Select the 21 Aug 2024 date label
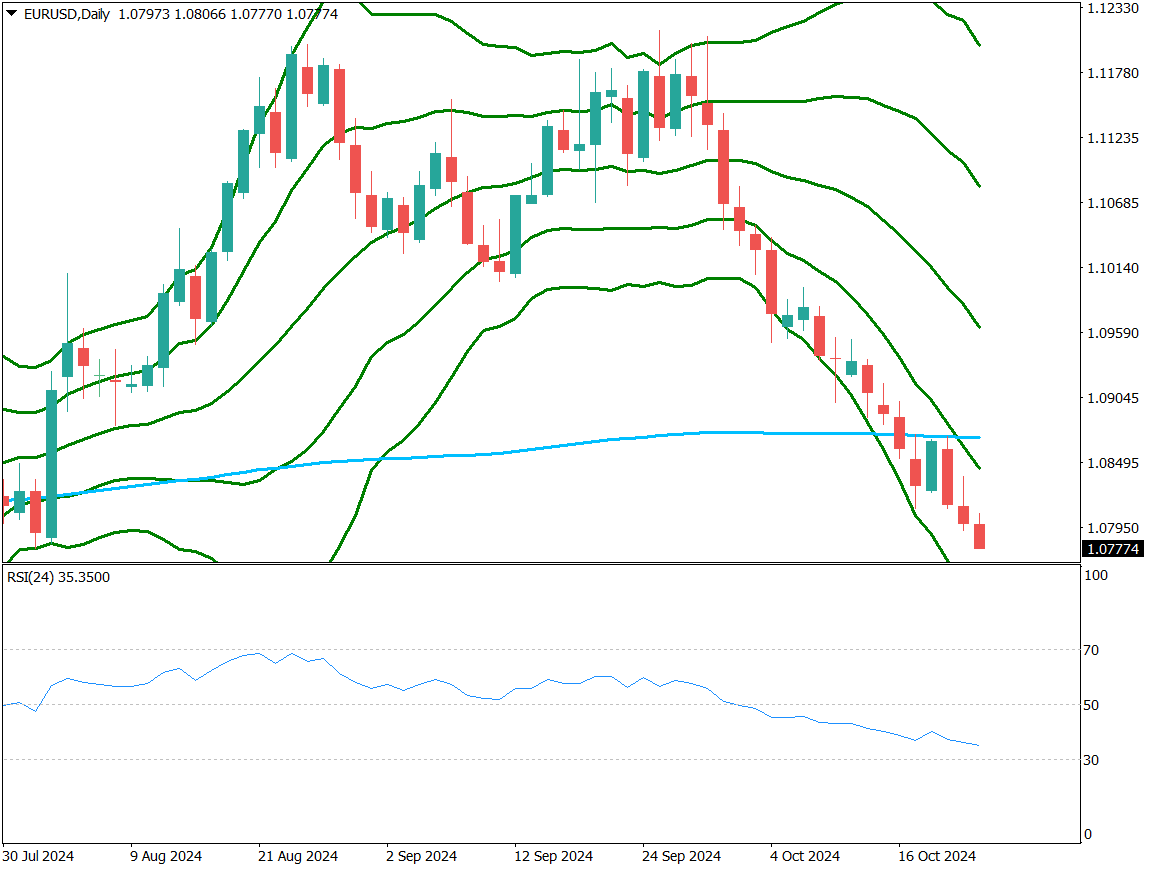This screenshot has width=1152, height=870. coord(299,856)
